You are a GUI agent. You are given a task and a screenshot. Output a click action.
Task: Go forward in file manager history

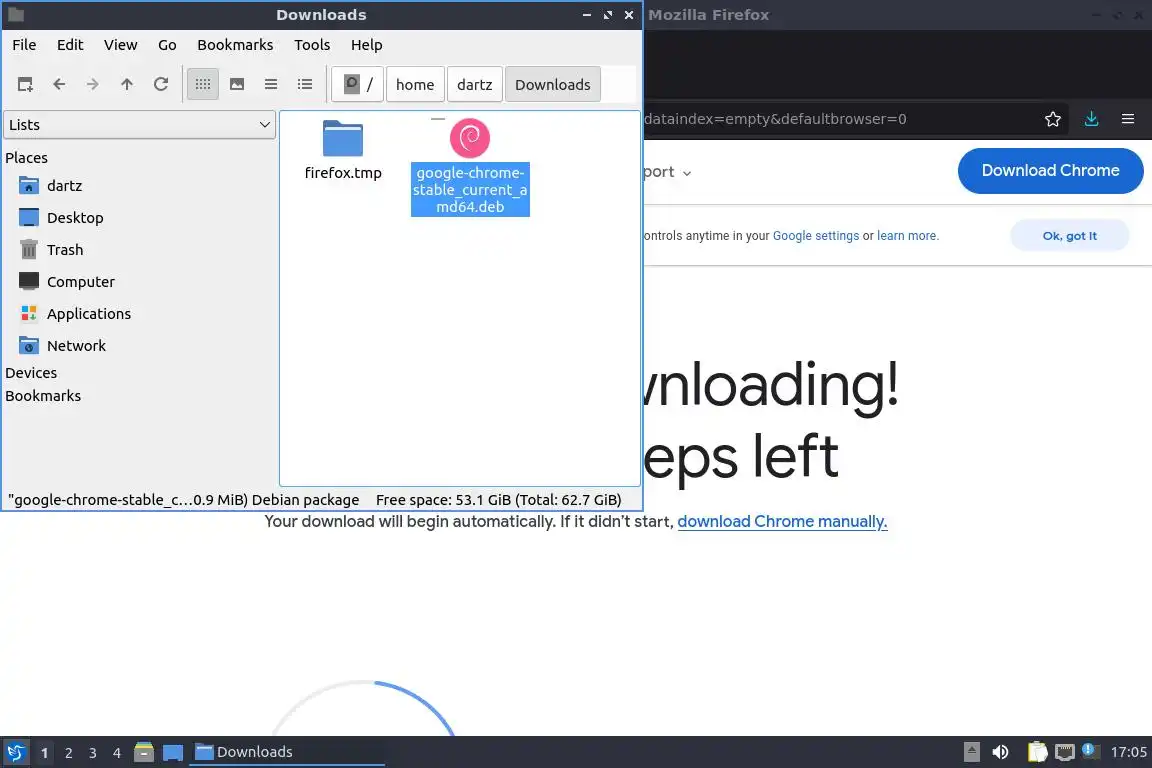(x=93, y=85)
